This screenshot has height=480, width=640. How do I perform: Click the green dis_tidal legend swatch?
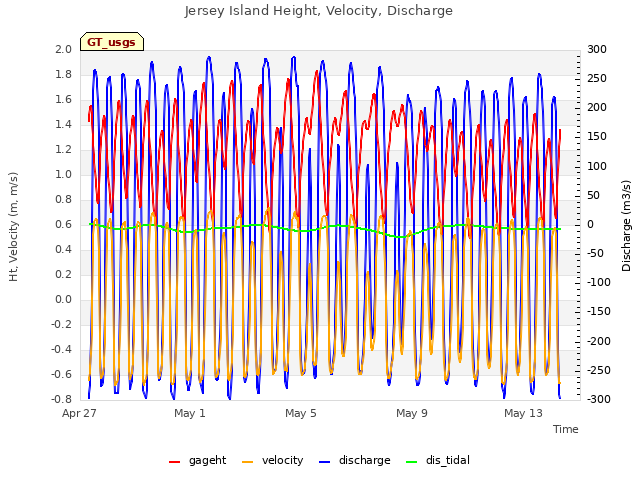[x=412, y=462]
